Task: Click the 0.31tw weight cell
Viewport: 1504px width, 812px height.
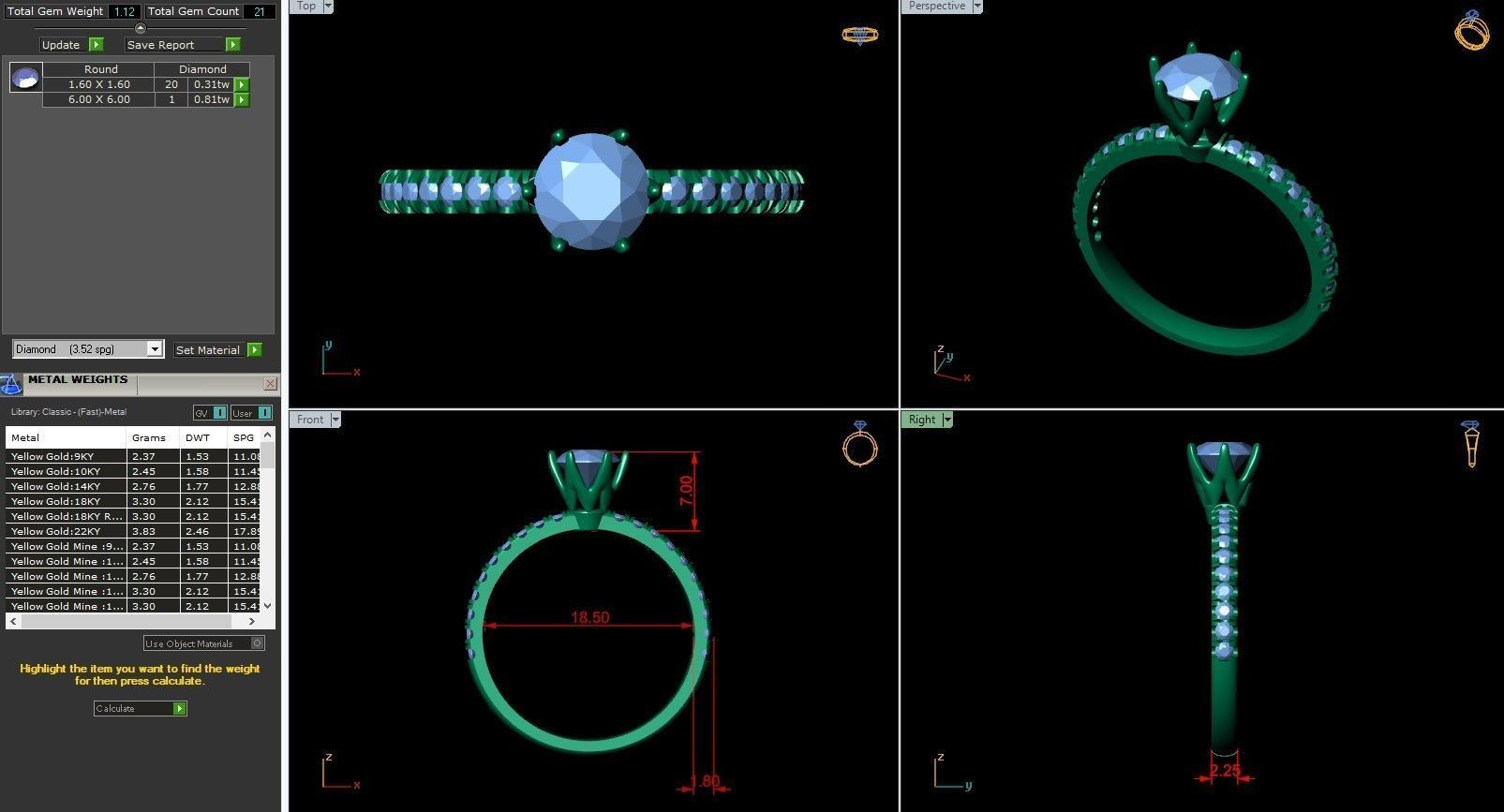Action: tap(211, 84)
